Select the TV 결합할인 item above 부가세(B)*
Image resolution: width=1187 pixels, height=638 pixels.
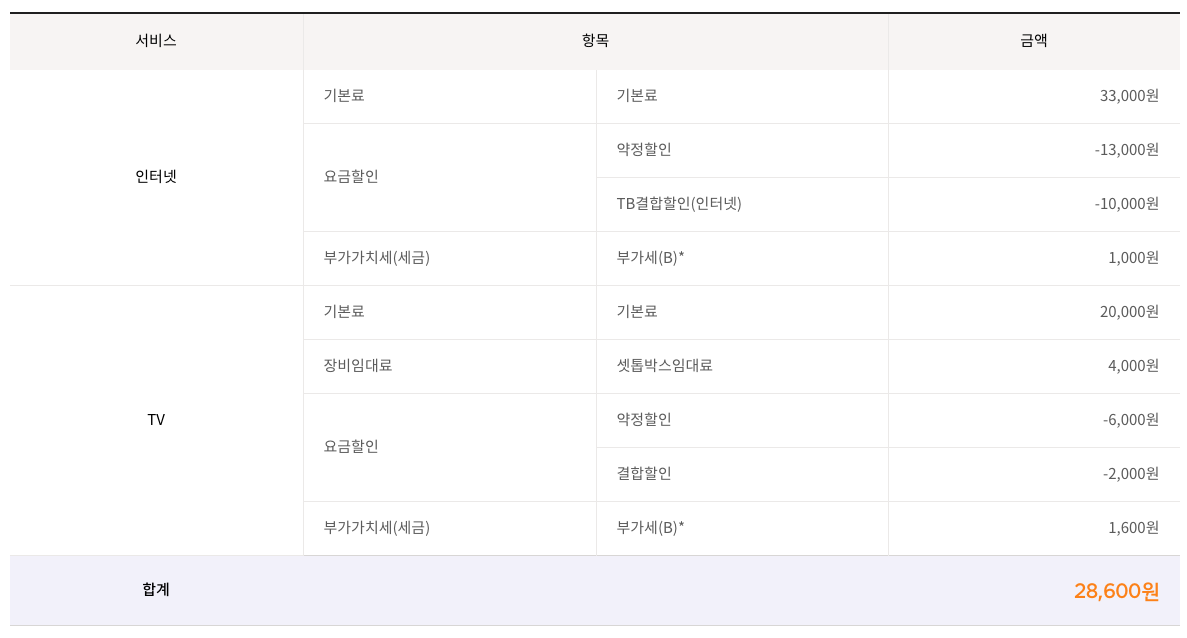tap(644, 474)
